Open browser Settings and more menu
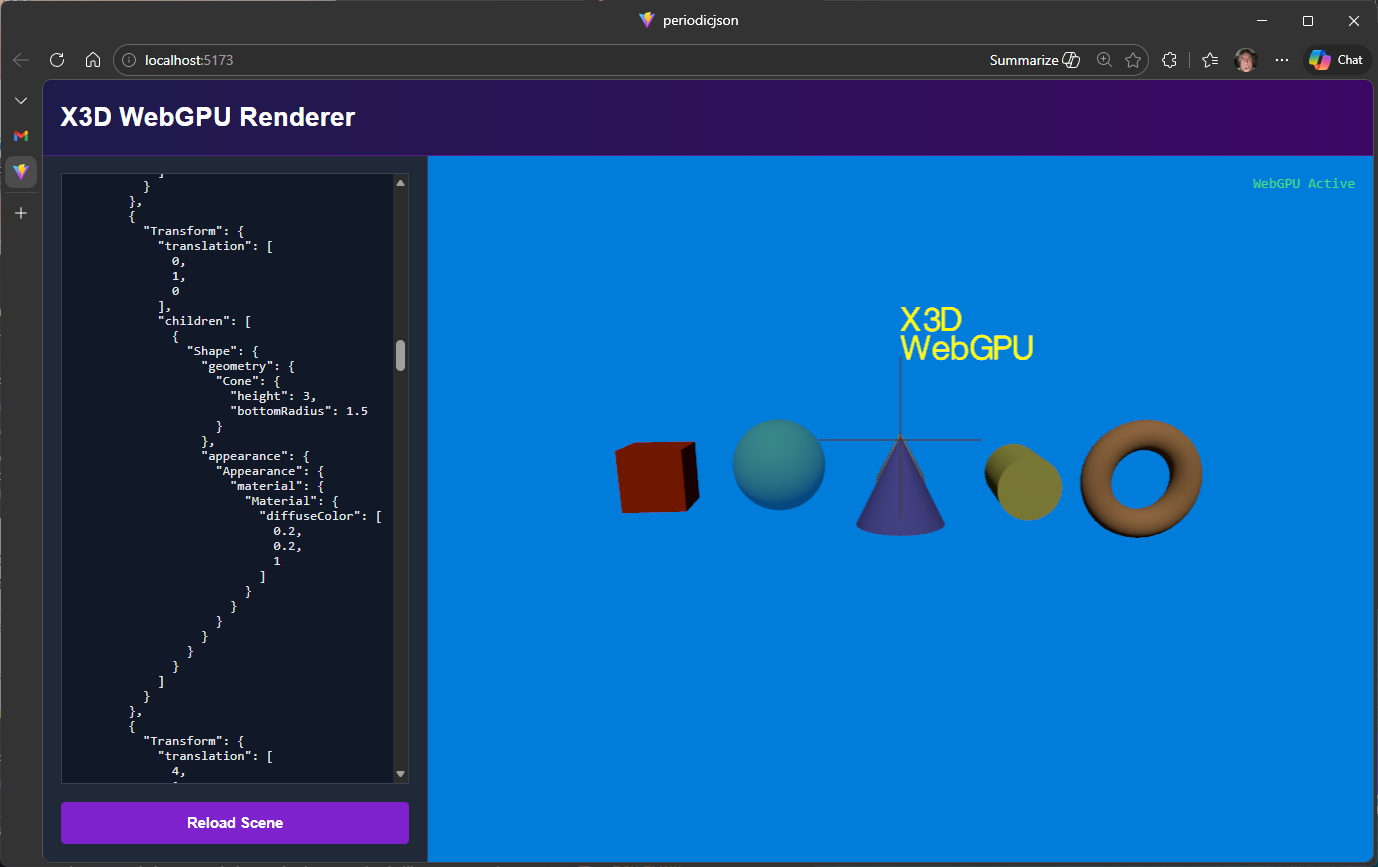This screenshot has height=867, width=1378. pyautogui.click(x=1282, y=60)
